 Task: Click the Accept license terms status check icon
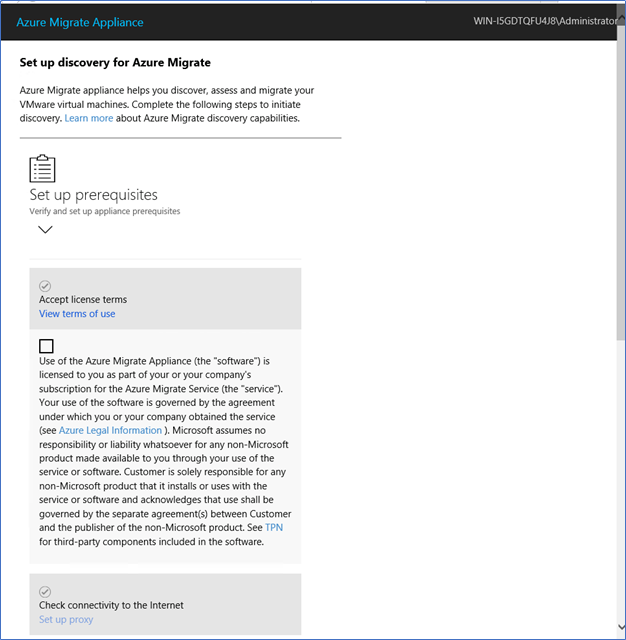tap(45, 286)
